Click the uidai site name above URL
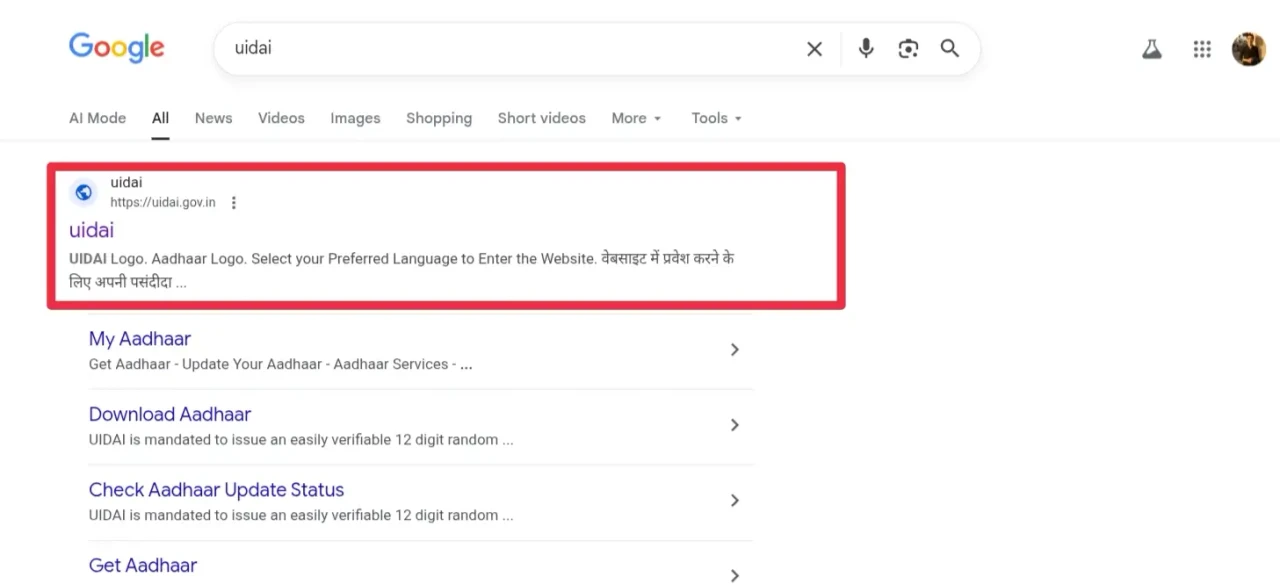The width and height of the screenshot is (1280, 584). (126, 182)
